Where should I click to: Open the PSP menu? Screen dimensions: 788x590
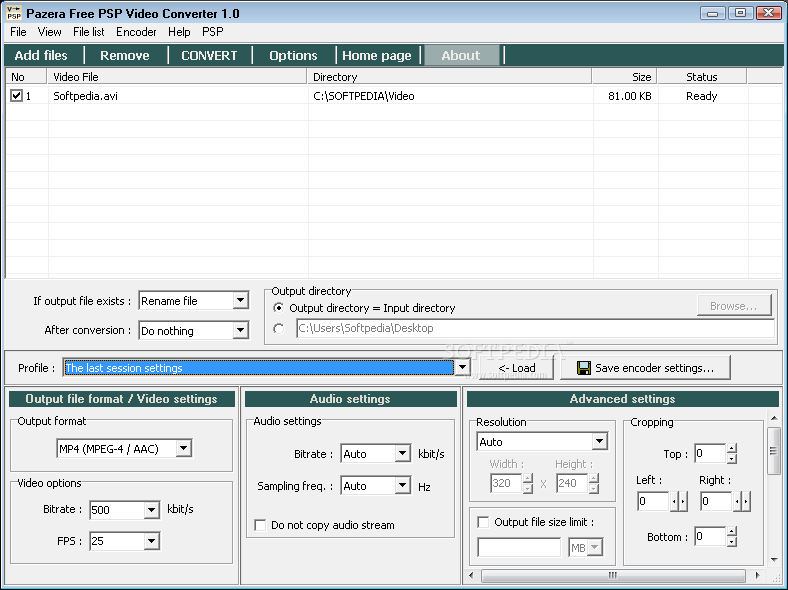tap(213, 32)
